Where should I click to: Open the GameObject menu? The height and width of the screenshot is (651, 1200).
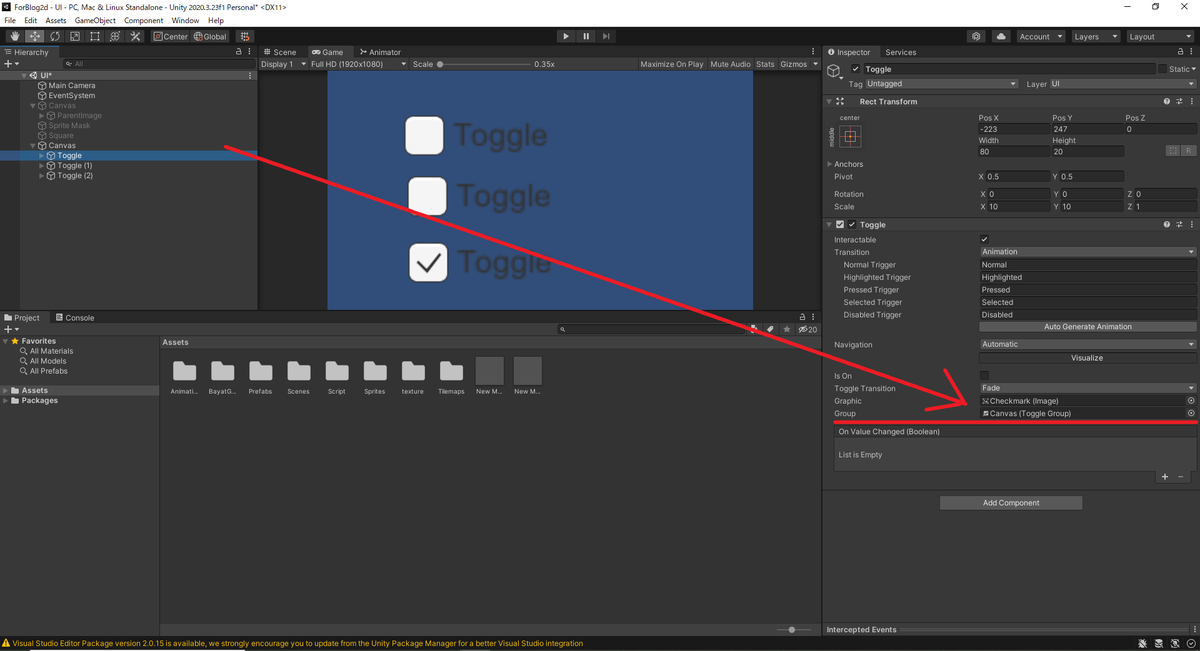click(x=95, y=19)
